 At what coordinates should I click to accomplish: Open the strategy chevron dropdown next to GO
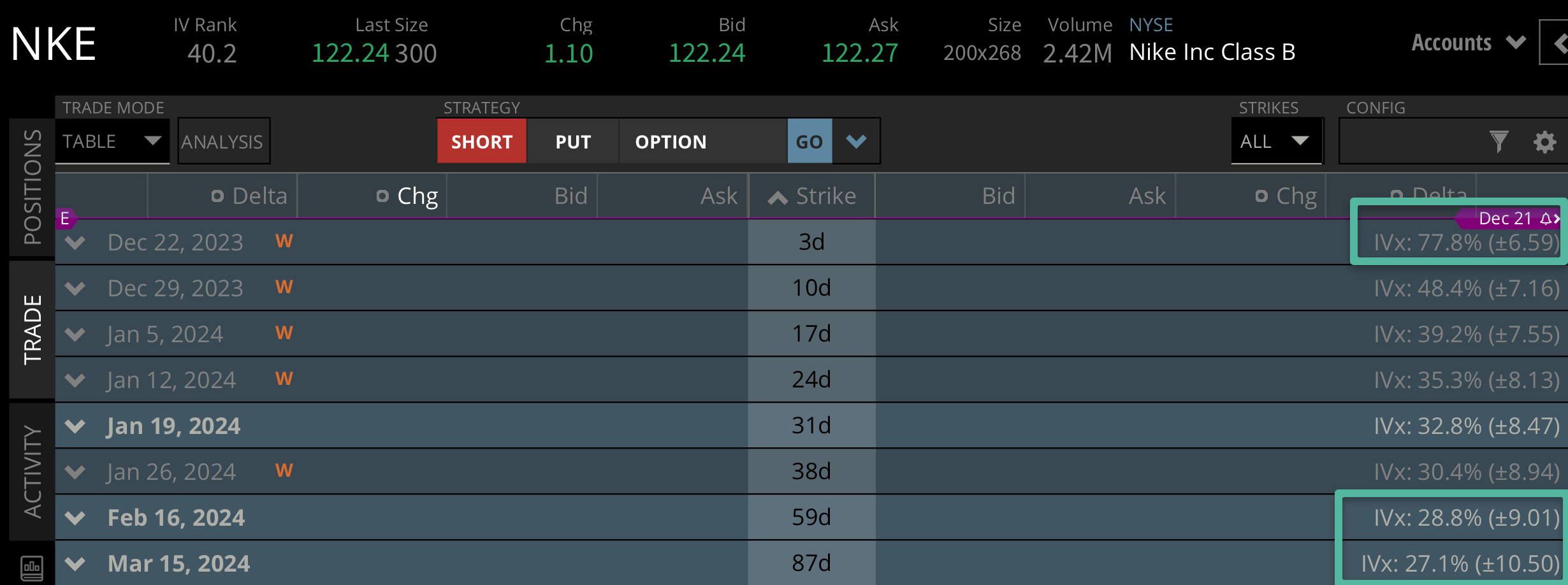tap(856, 141)
